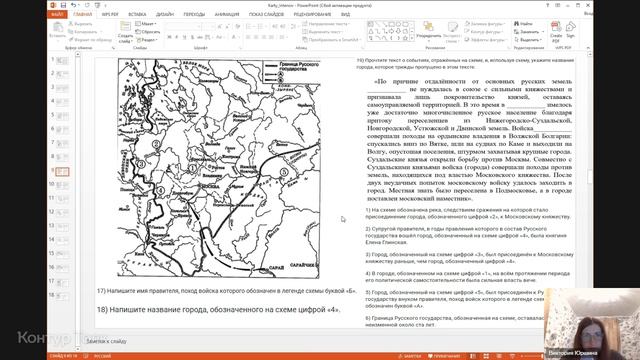Viewport: 640px width, 360px height.
Task: Click question 17 text about ruler letter Б
Action: coord(227,291)
